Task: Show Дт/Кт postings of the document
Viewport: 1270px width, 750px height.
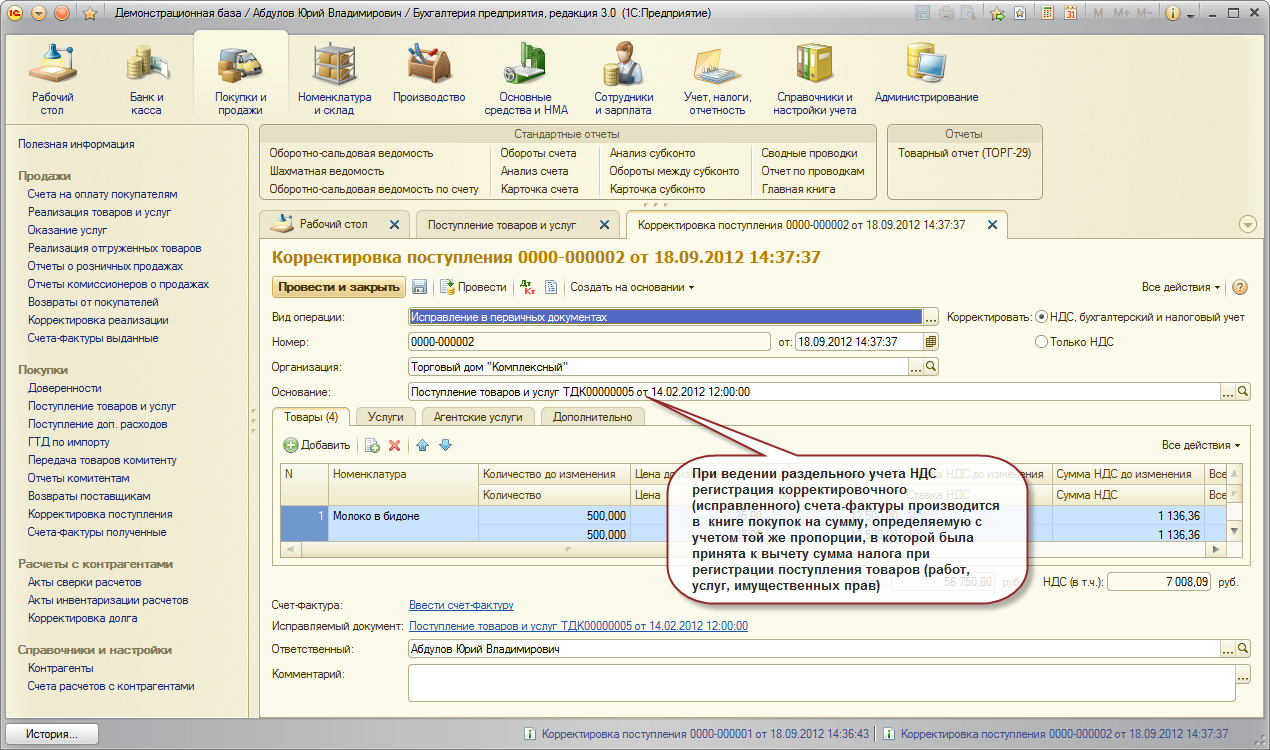Action: [x=528, y=287]
